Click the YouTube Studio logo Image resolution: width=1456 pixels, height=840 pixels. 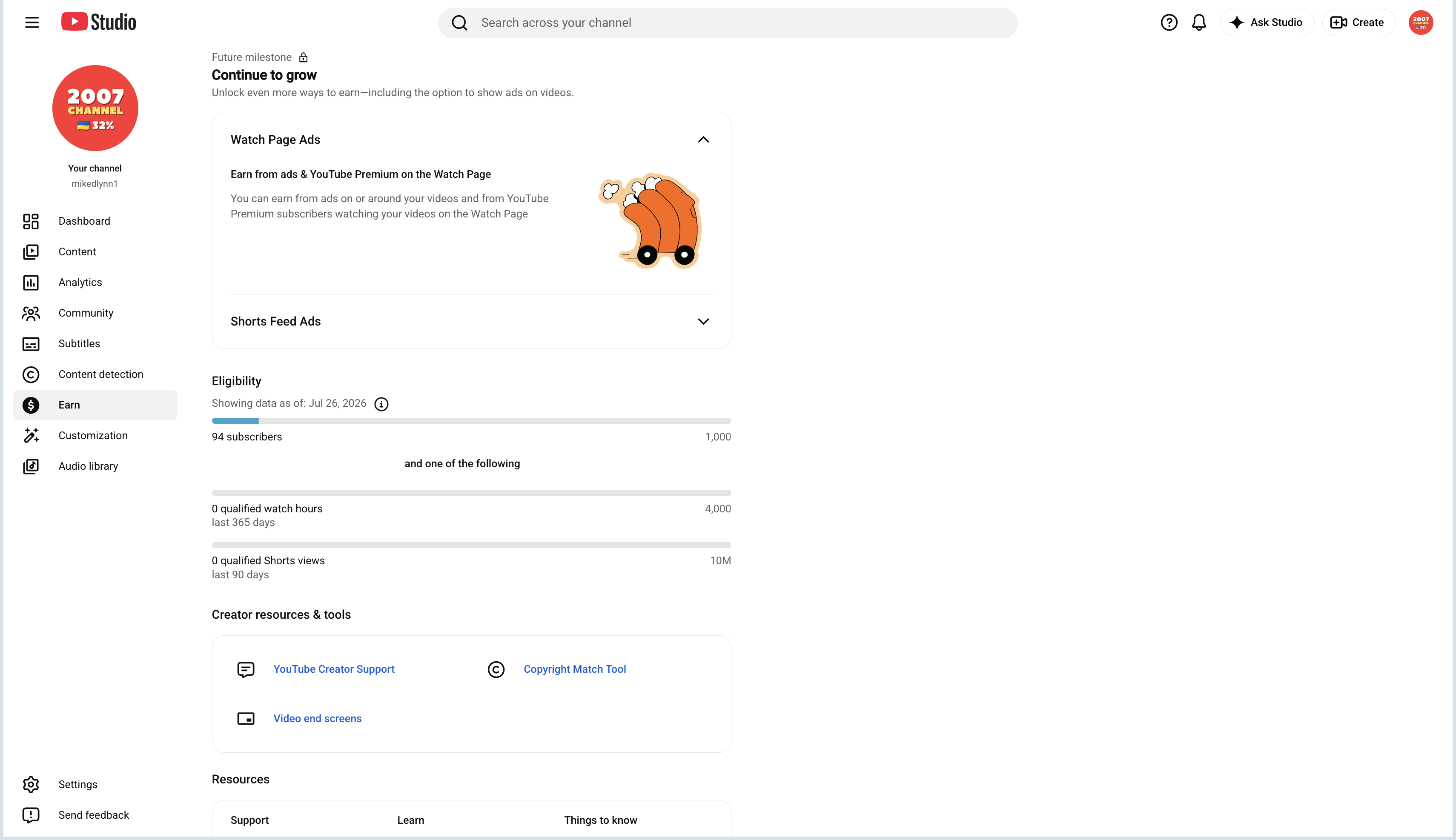99,22
